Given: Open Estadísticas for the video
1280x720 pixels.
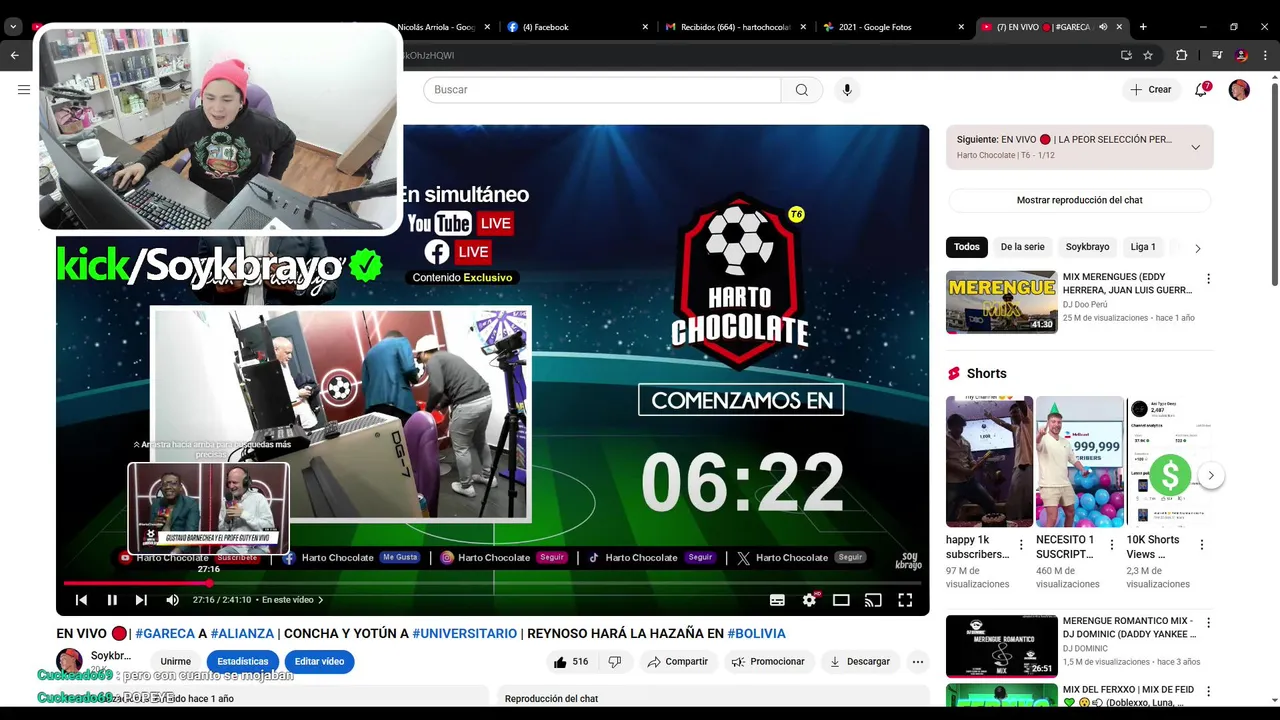Looking at the screenshot, I should pyautogui.click(x=243, y=662).
